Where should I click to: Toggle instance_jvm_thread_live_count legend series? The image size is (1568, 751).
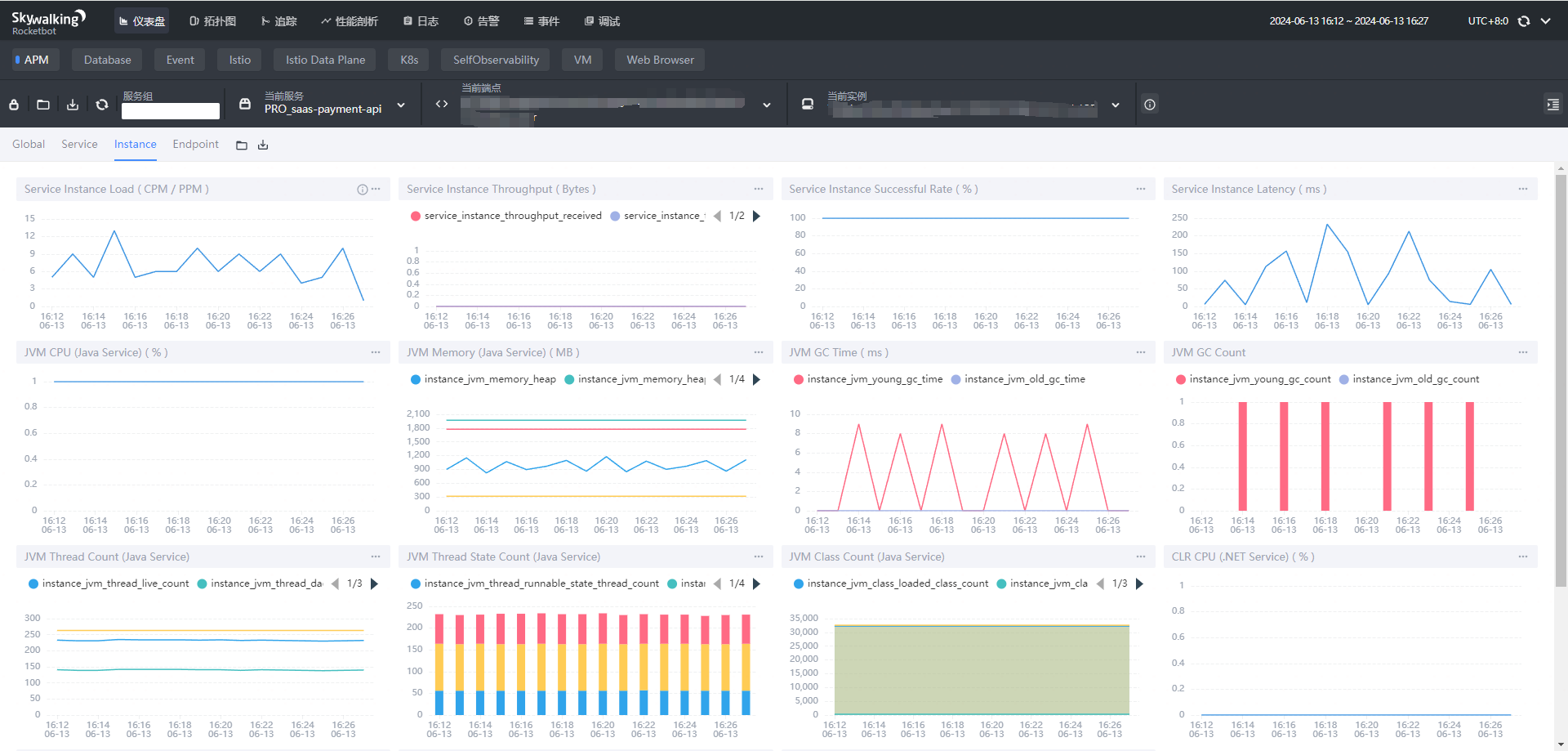(x=108, y=583)
